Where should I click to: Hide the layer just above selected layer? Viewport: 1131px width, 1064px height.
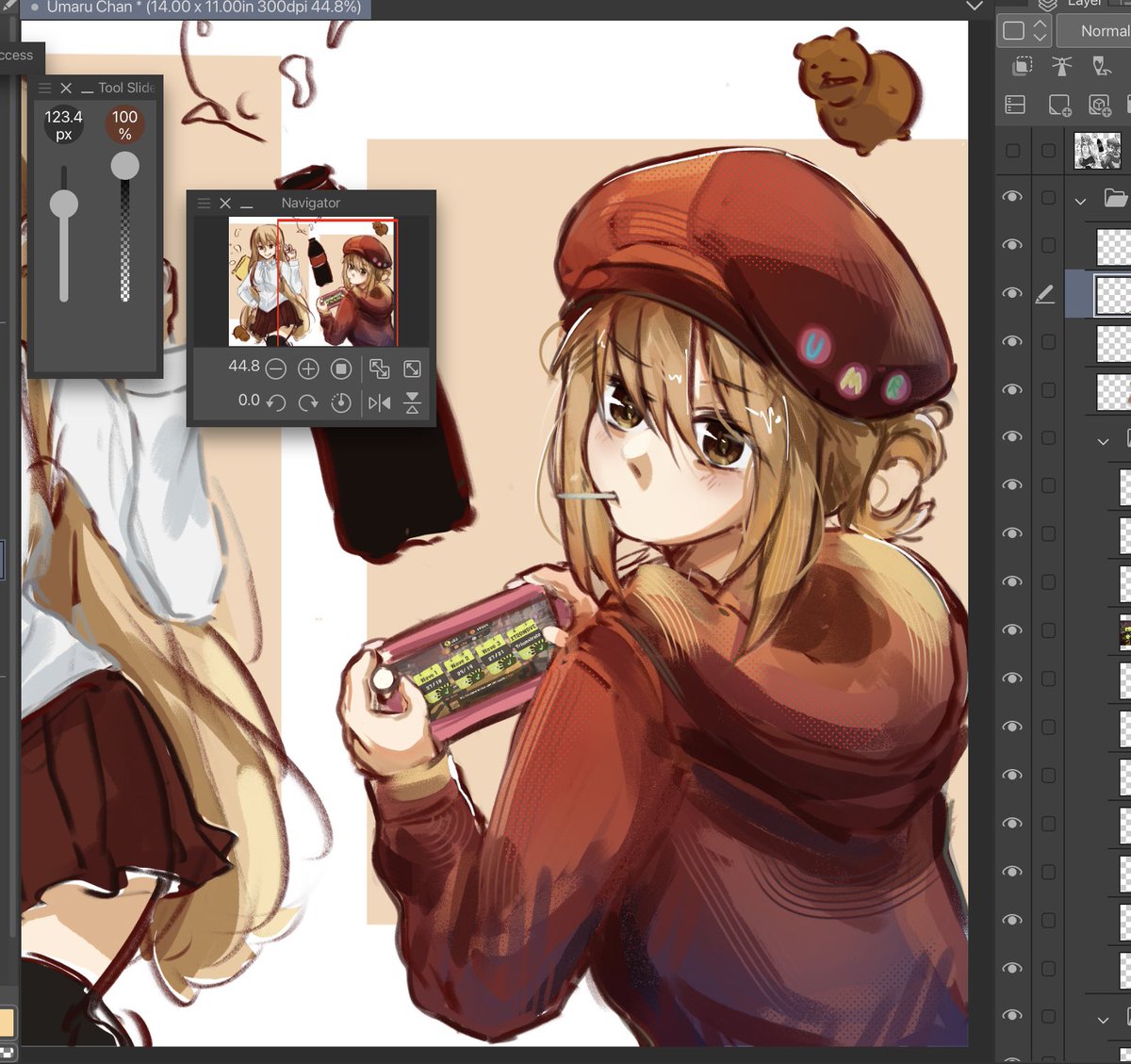tap(1012, 245)
